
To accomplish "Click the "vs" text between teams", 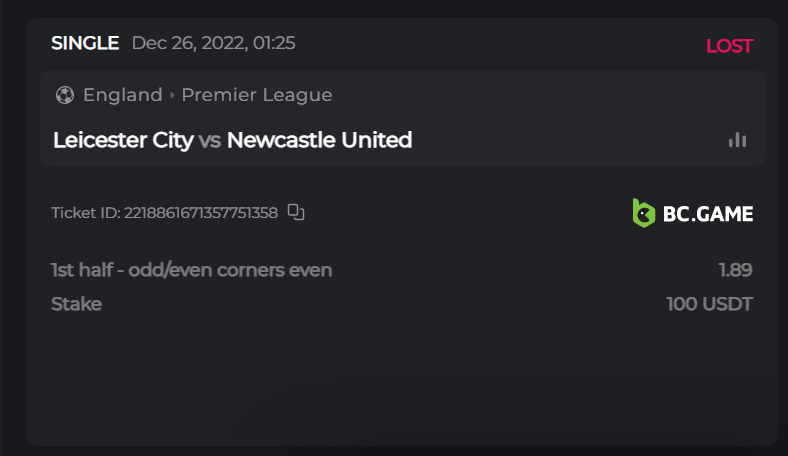I will (210, 140).
